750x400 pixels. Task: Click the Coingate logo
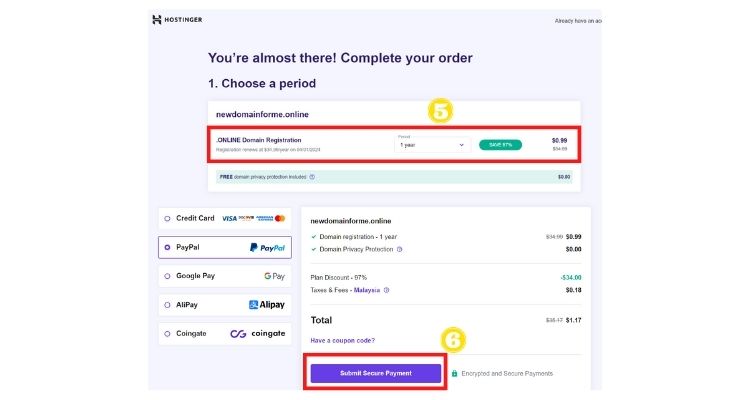(x=257, y=333)
